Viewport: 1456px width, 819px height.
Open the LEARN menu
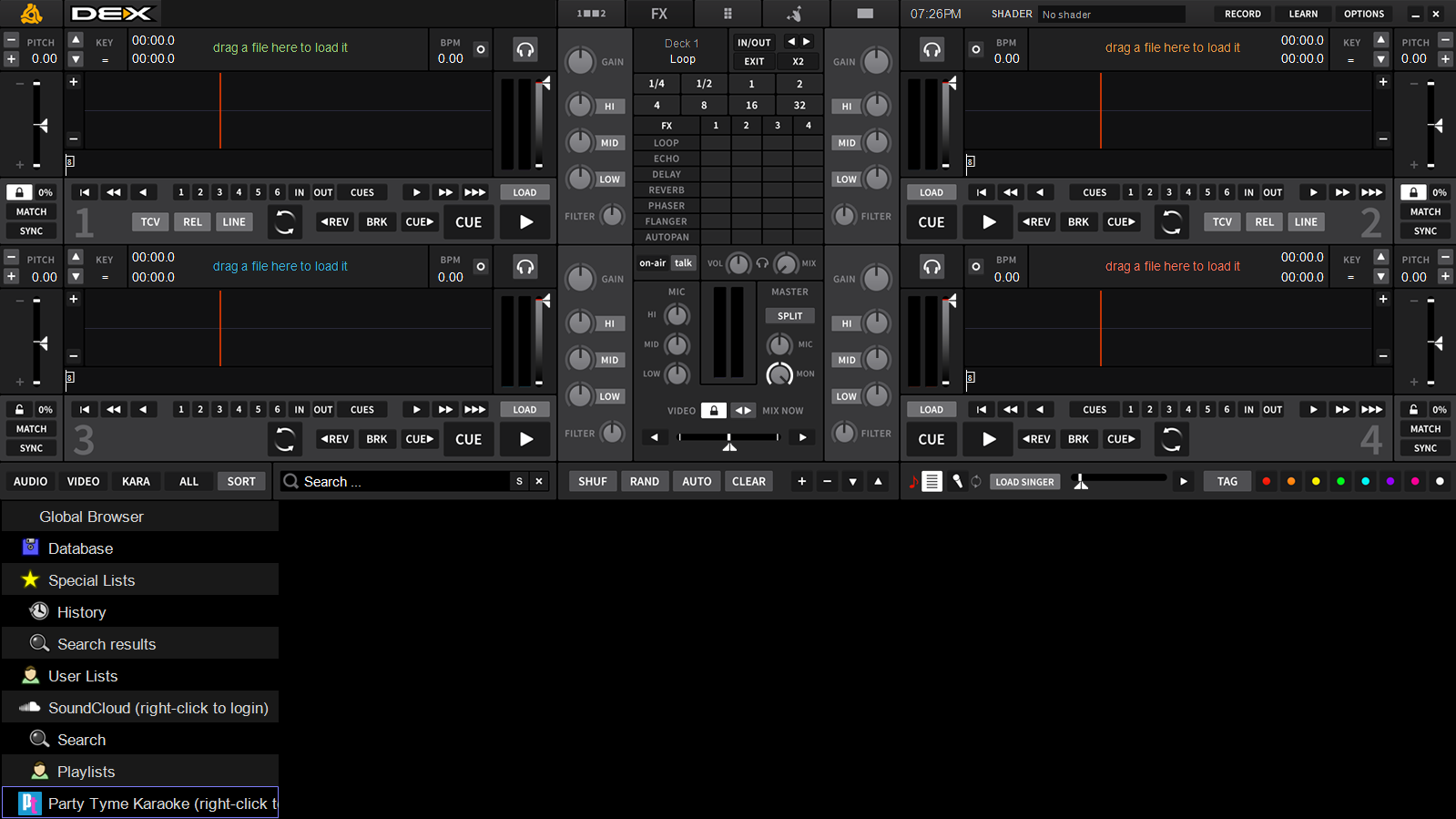[x=1303, y=14]
